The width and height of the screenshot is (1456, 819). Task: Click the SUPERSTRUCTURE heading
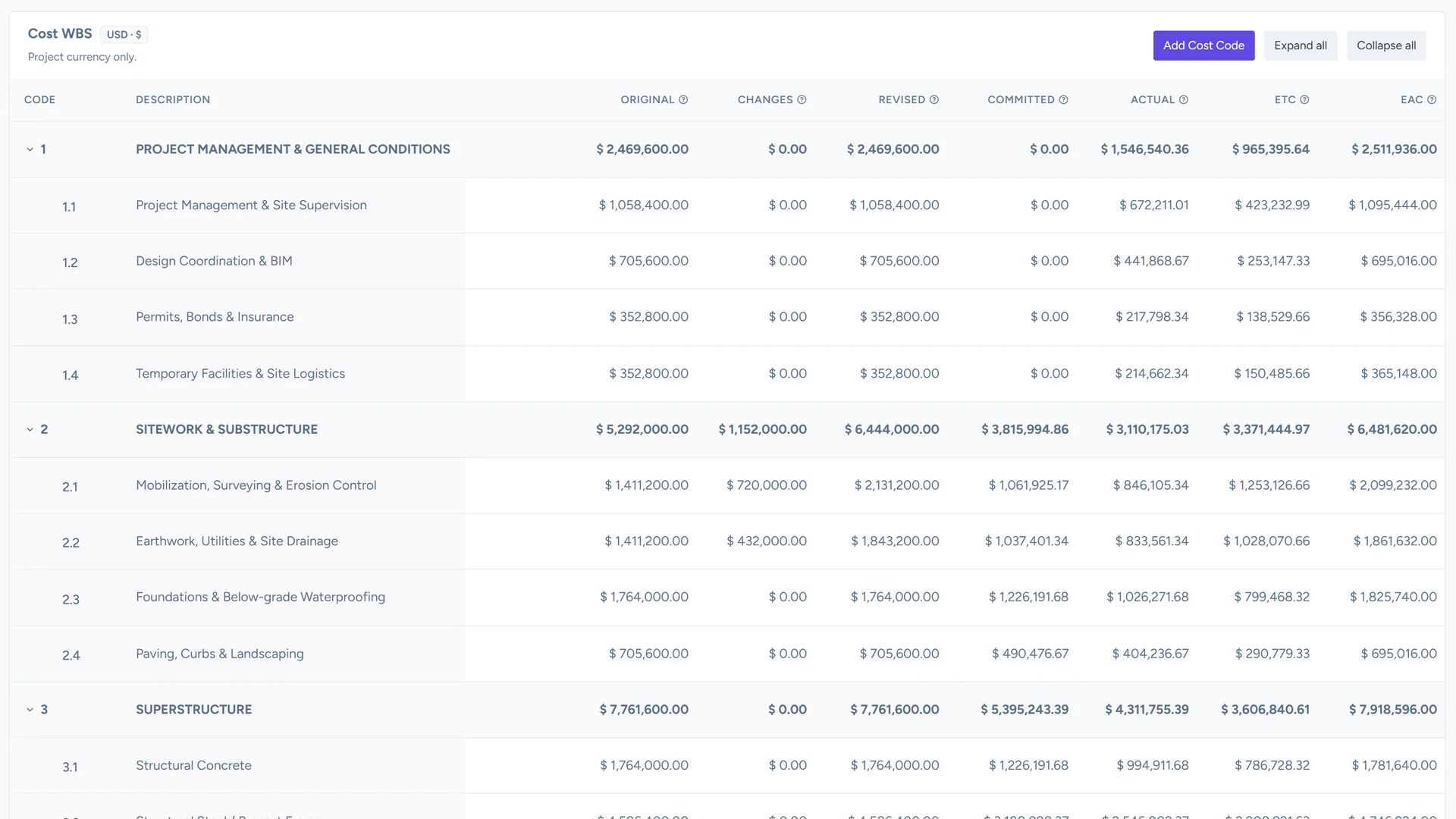pos(194,710)
